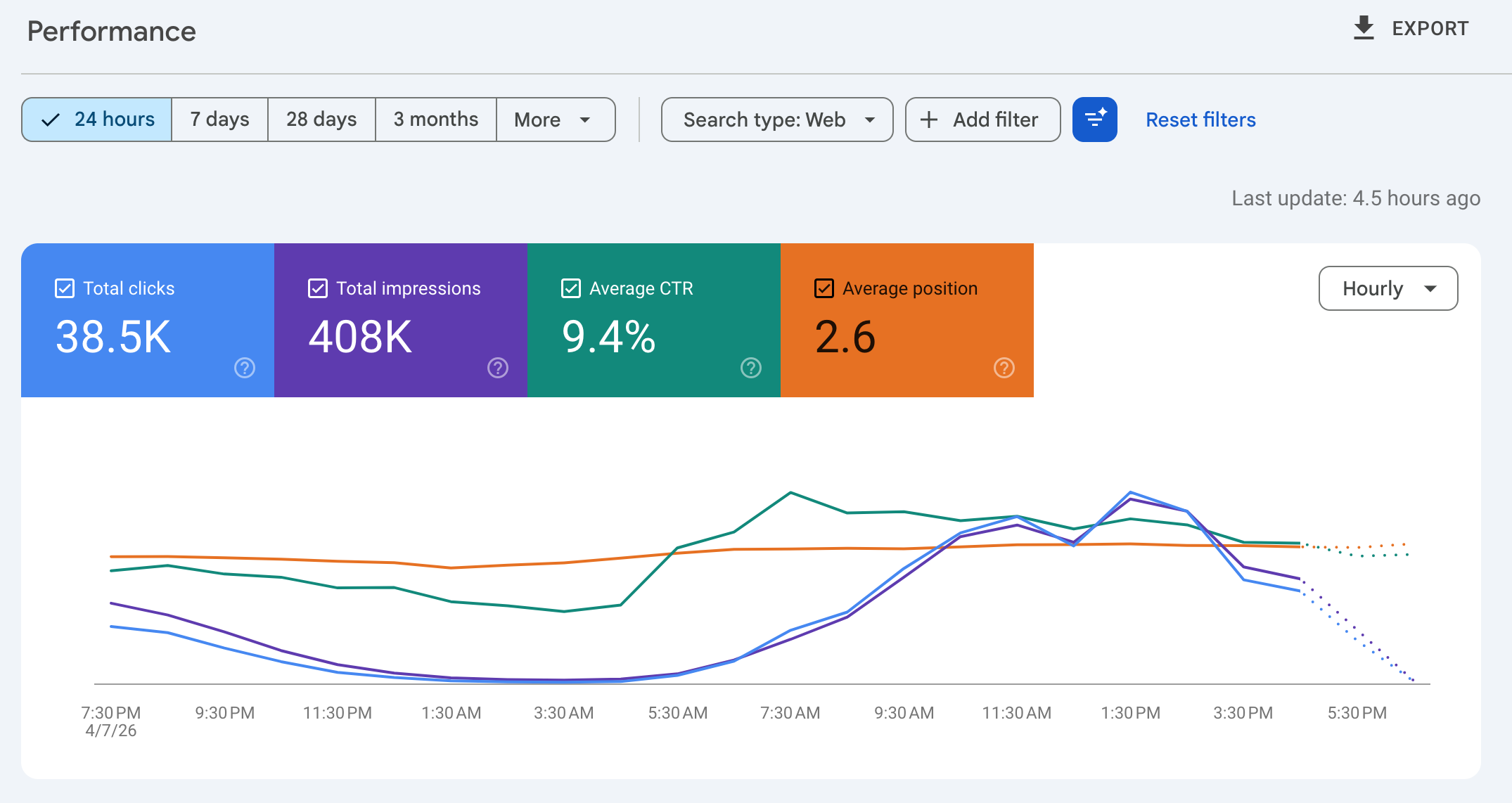Uncheck the Total clicks checkbox
1512x803 pixels.
[x=65, y=288]
